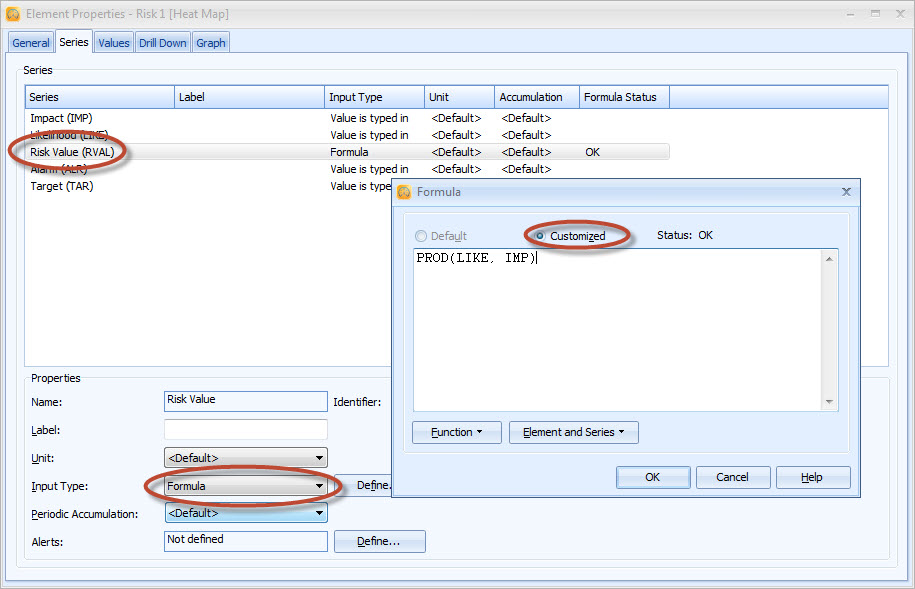Open the Element and Series dropdown

[573, 432]
